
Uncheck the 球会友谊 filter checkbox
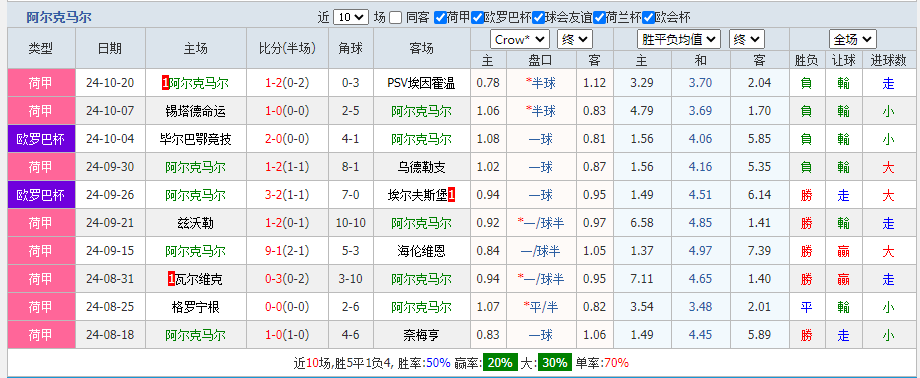pyautogui.click(x=538, y=18)
